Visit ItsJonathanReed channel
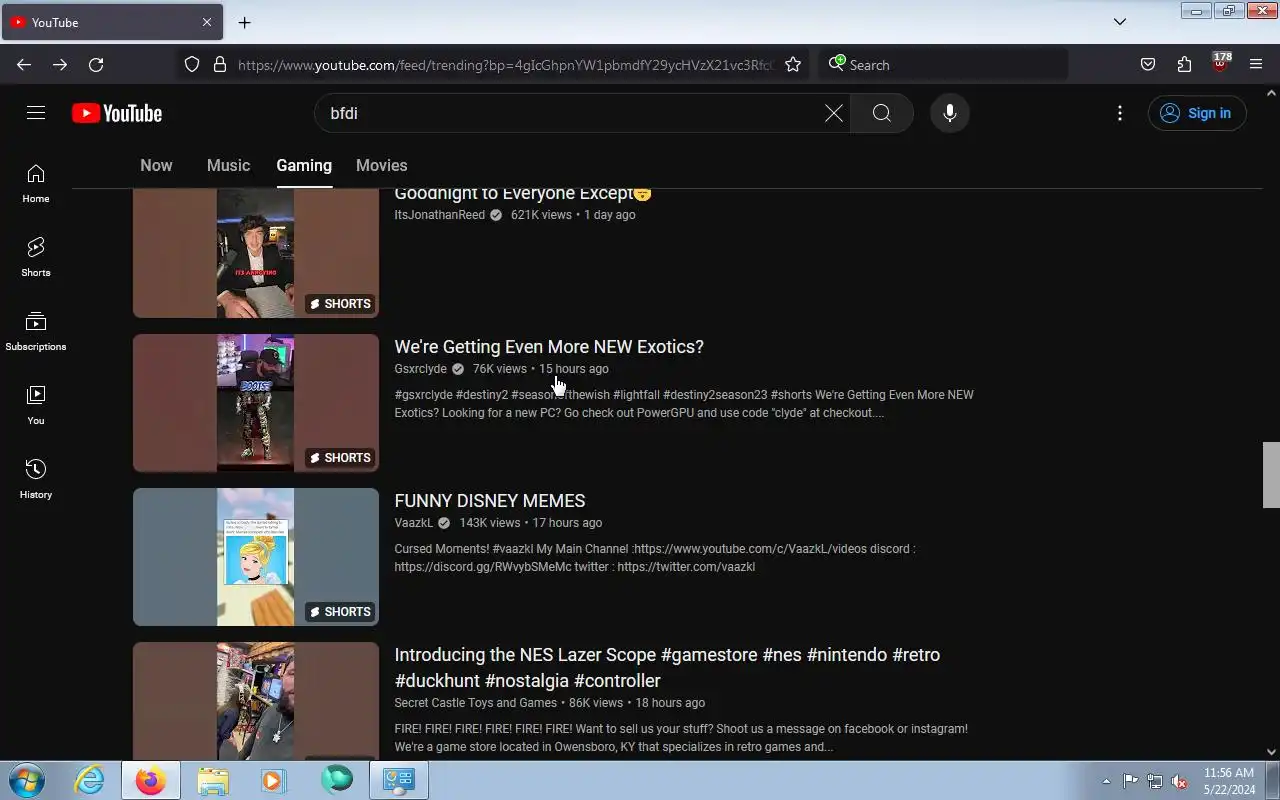Image resolution: width=1280 pixels, height=800 pixels. (x=440, y=215)
